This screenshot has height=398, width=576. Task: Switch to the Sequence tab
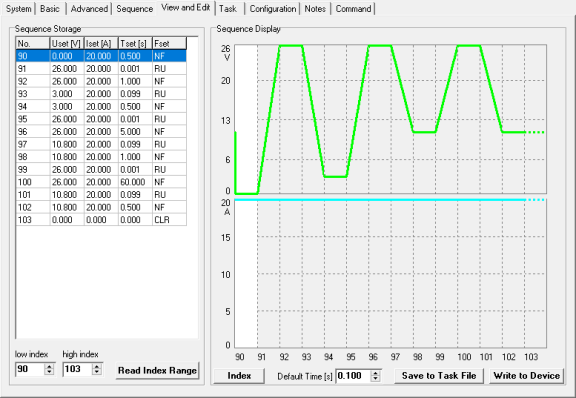coord(134,9)
